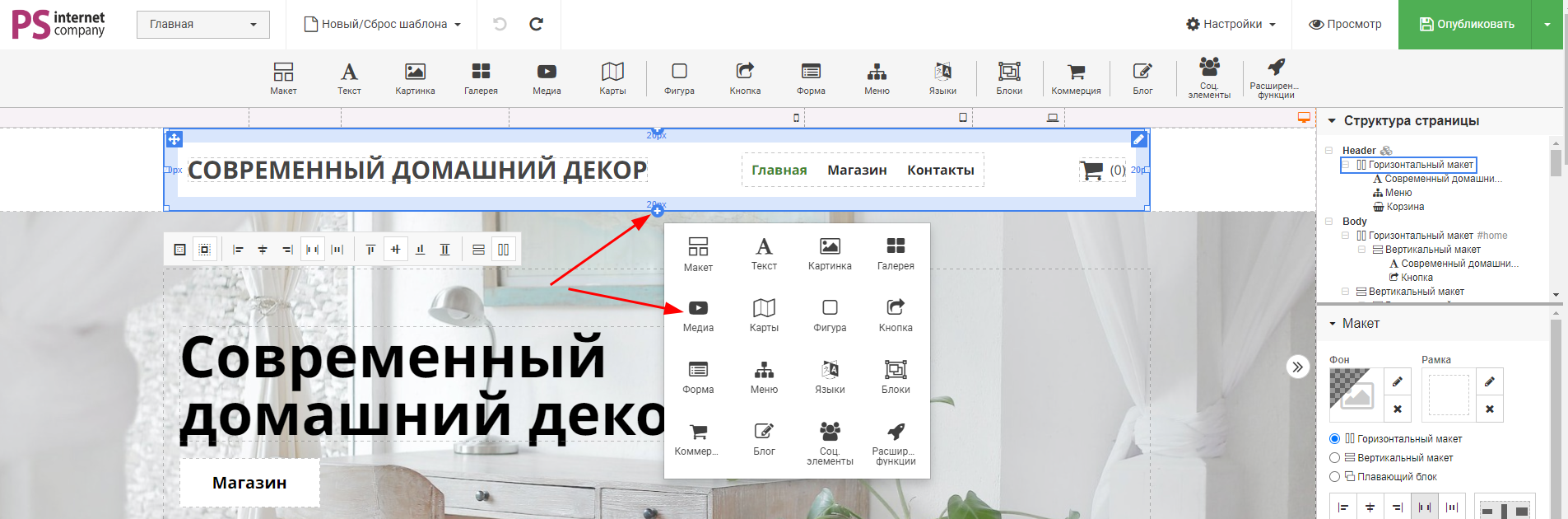The width and height of the screenshot is (1568, 519).
Task: Toggle vertical stacked layout in floating toolbar
Action: pyautogui.click(x=478, y=250)
